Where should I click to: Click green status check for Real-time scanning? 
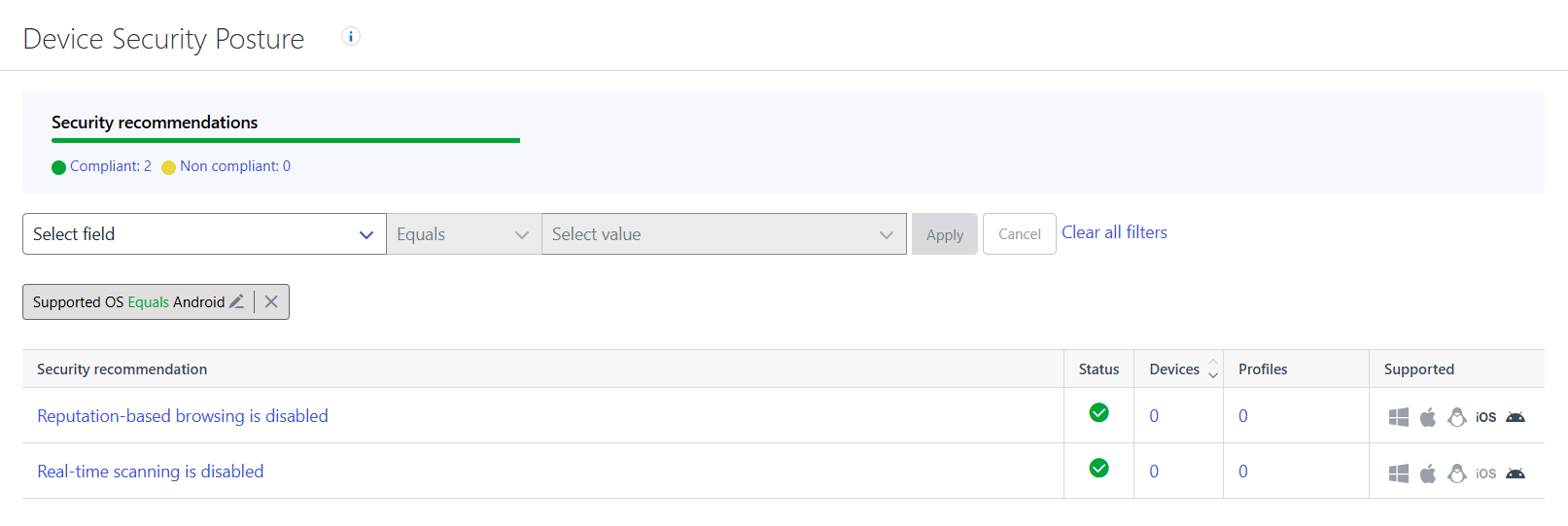click(1099, 468)
